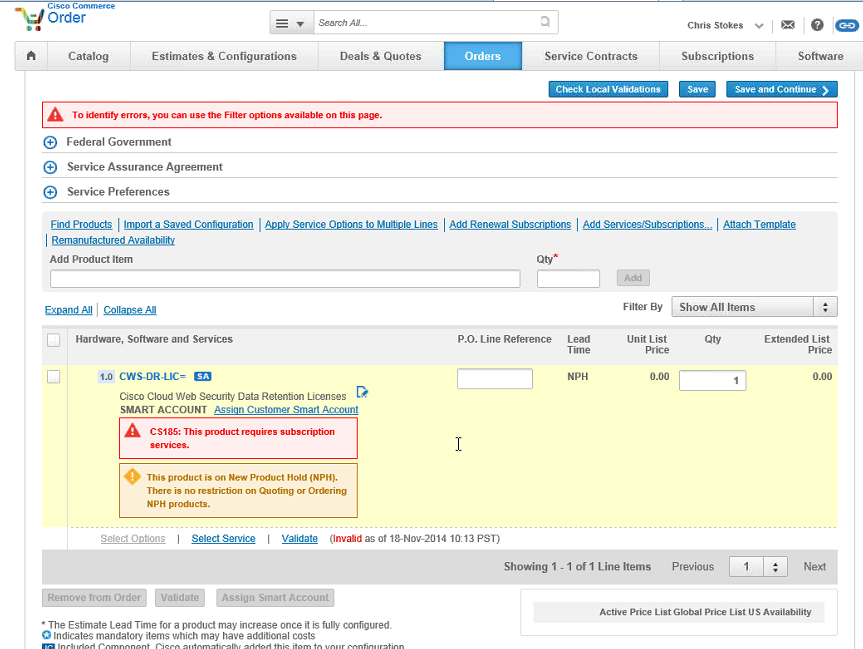863x649 pixels.
Task: Click Check Local Validations button
Action: click(608, 89)
